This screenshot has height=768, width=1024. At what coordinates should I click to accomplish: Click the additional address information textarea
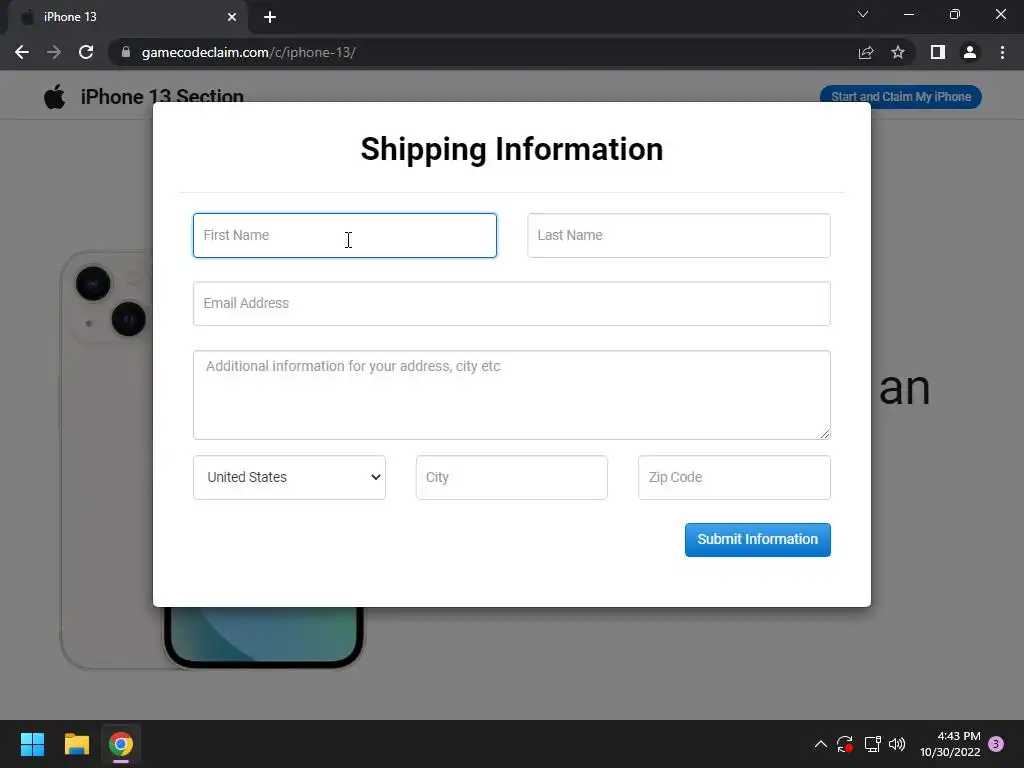pyautogui.click(x=512, y=395)
